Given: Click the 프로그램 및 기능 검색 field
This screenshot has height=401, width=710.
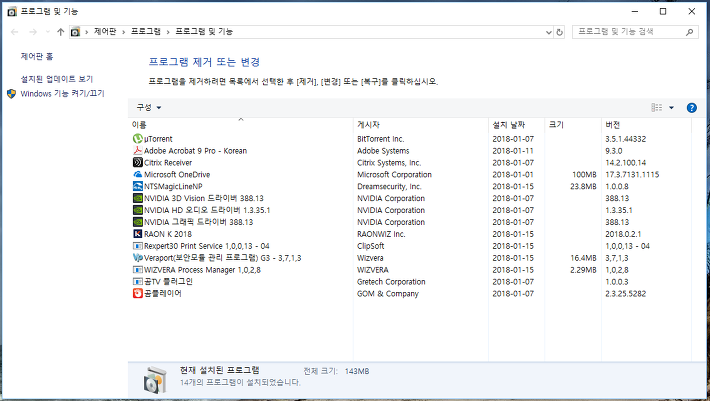Looking at the screenshot, I should pos(634,32).
